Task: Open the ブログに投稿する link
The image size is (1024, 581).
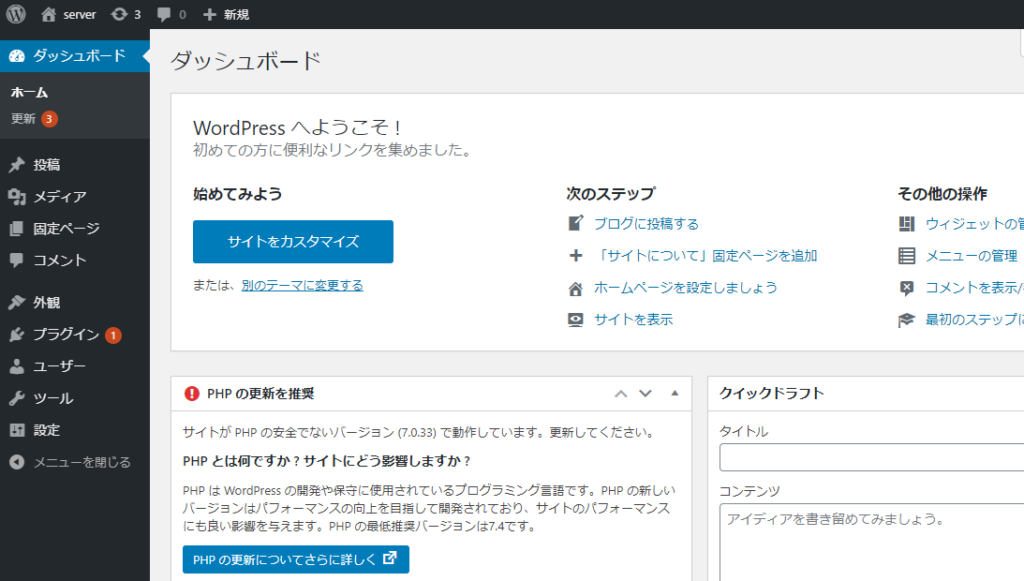Action: tap(647, 224)
